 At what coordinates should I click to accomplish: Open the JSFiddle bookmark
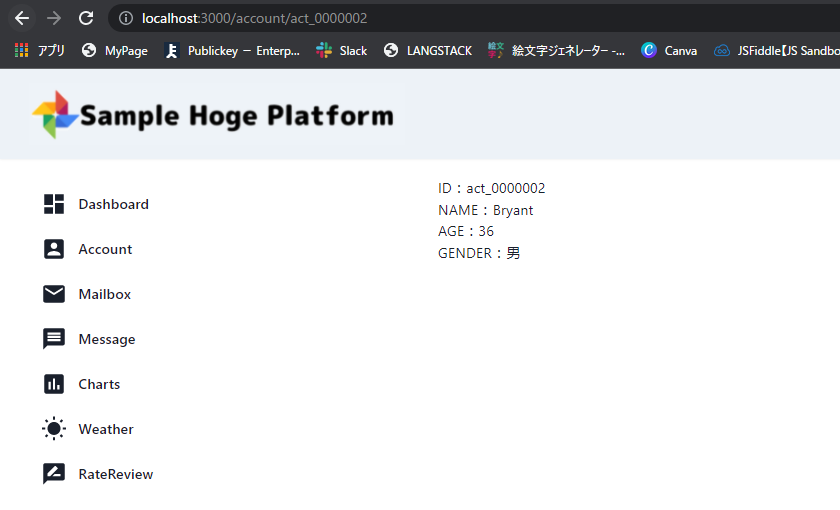coord(777,50)
